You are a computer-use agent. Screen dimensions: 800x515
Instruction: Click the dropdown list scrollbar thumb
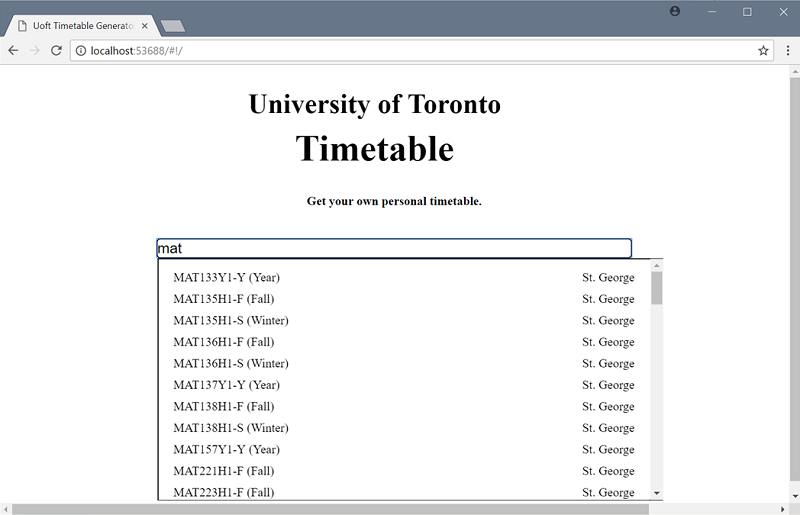click(657, 288)
